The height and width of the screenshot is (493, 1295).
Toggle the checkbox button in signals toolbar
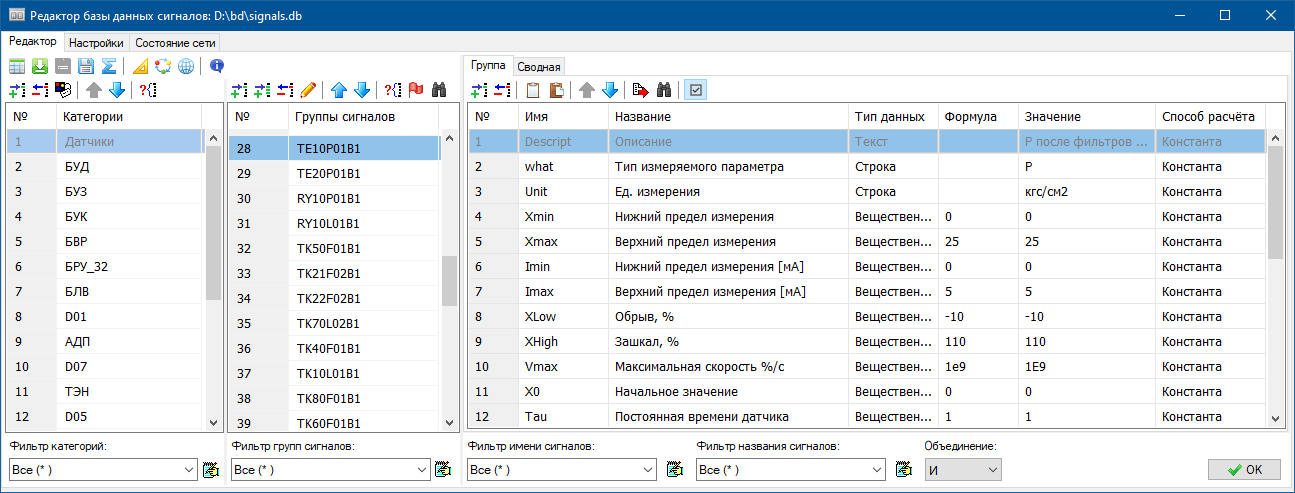click(696, 90)
